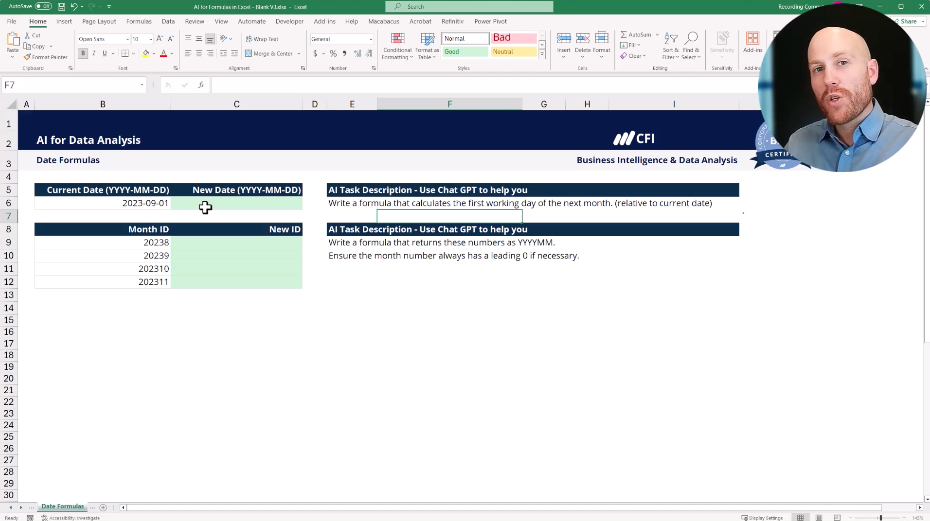
Task: Open the General number format dropdown
Action: 372,39
